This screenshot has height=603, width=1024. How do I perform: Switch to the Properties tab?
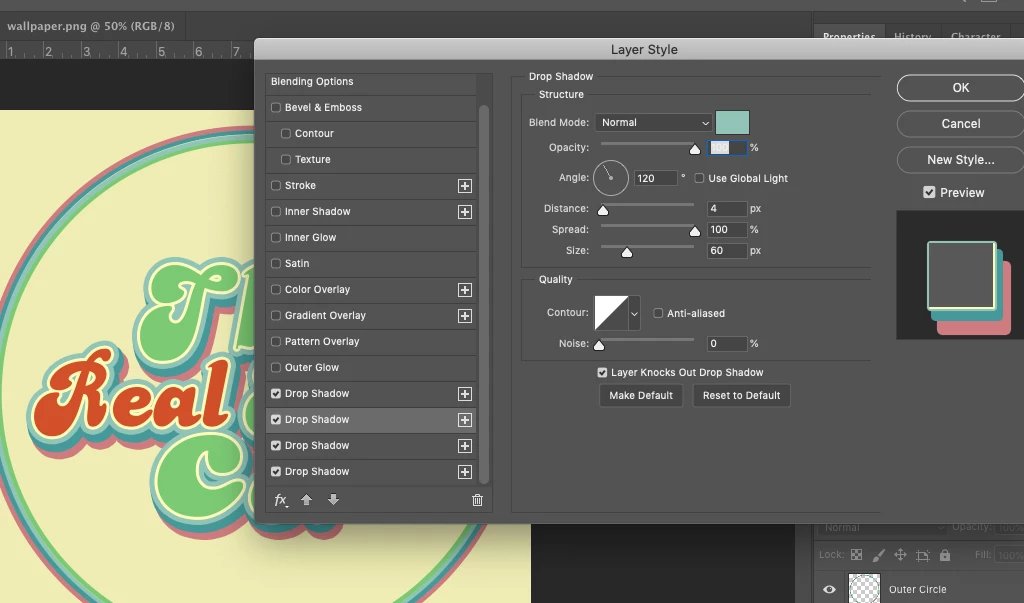click(x=849, y=37)
